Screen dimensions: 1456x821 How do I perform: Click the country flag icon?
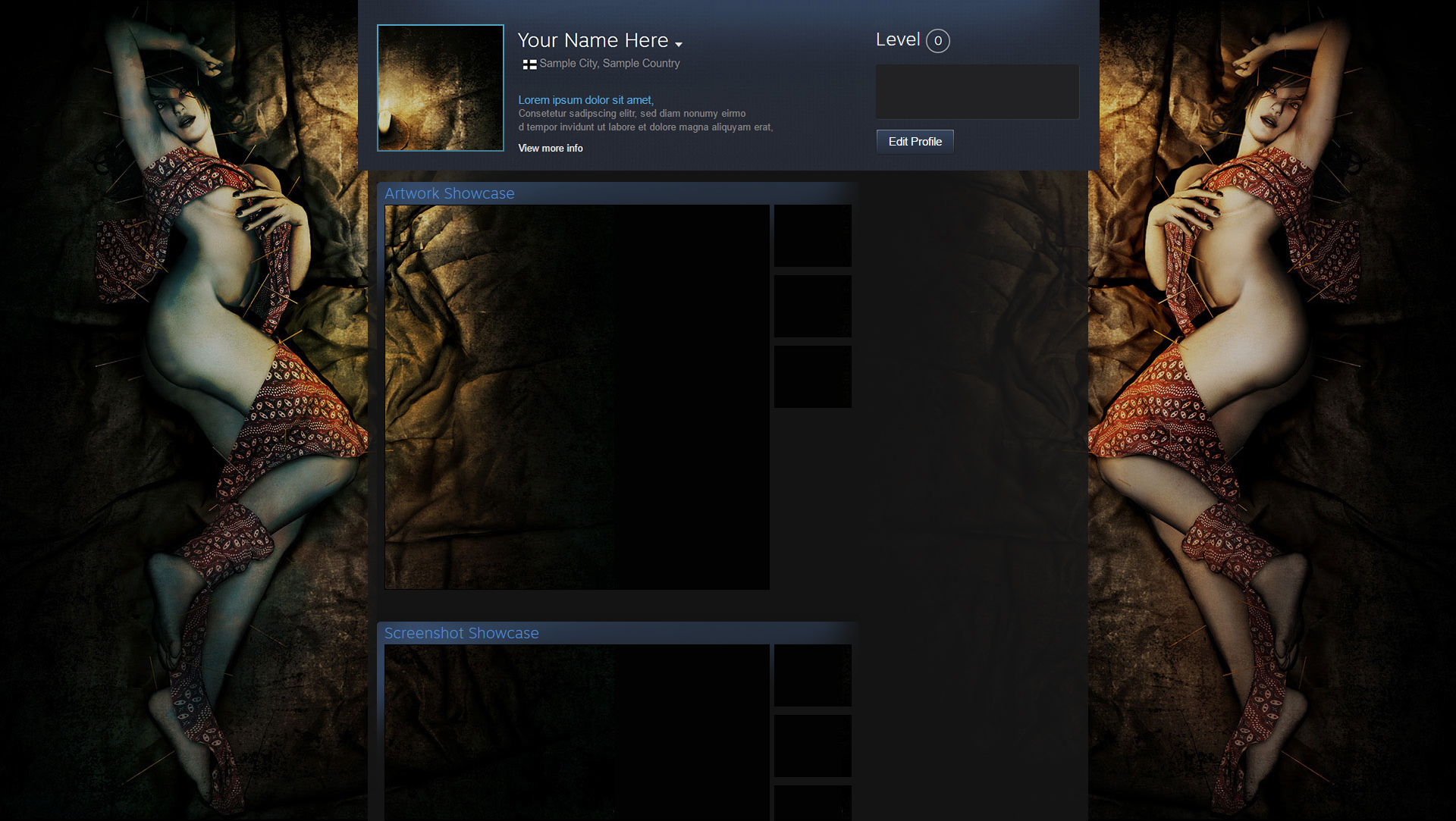529,64
